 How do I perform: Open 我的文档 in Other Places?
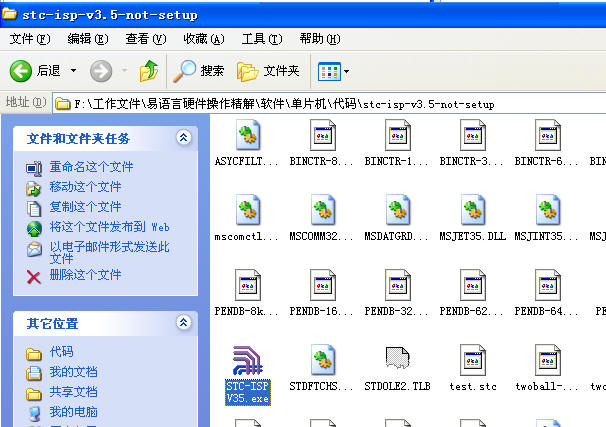(73, 372)
